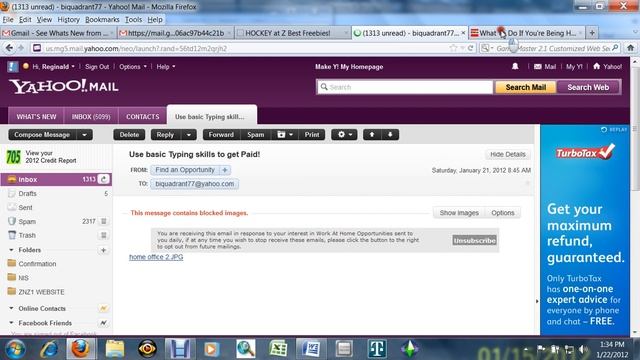
Task: Switch to the INBOX (5099) tab
Action: [91, 117]
